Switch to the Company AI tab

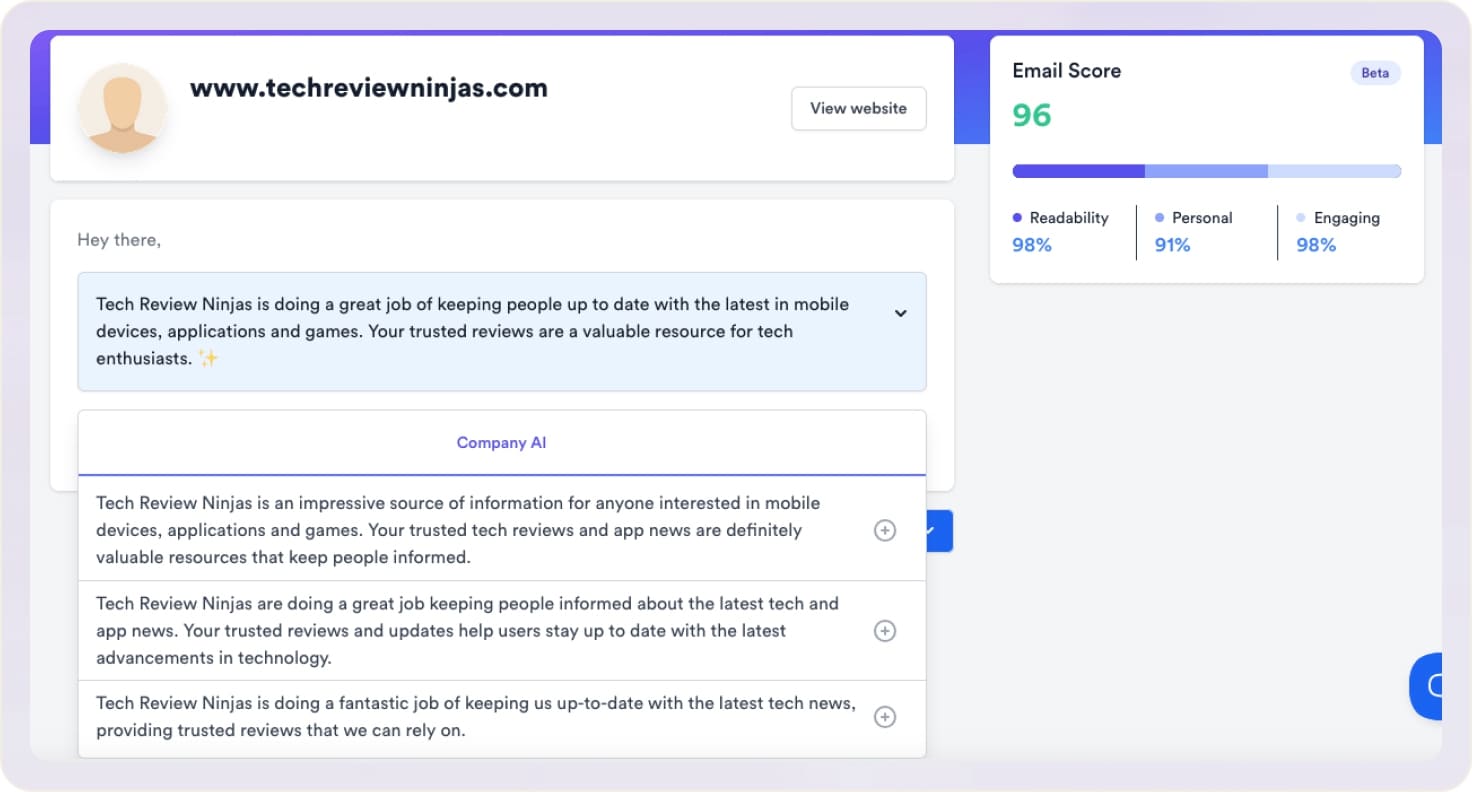point(501,442)
